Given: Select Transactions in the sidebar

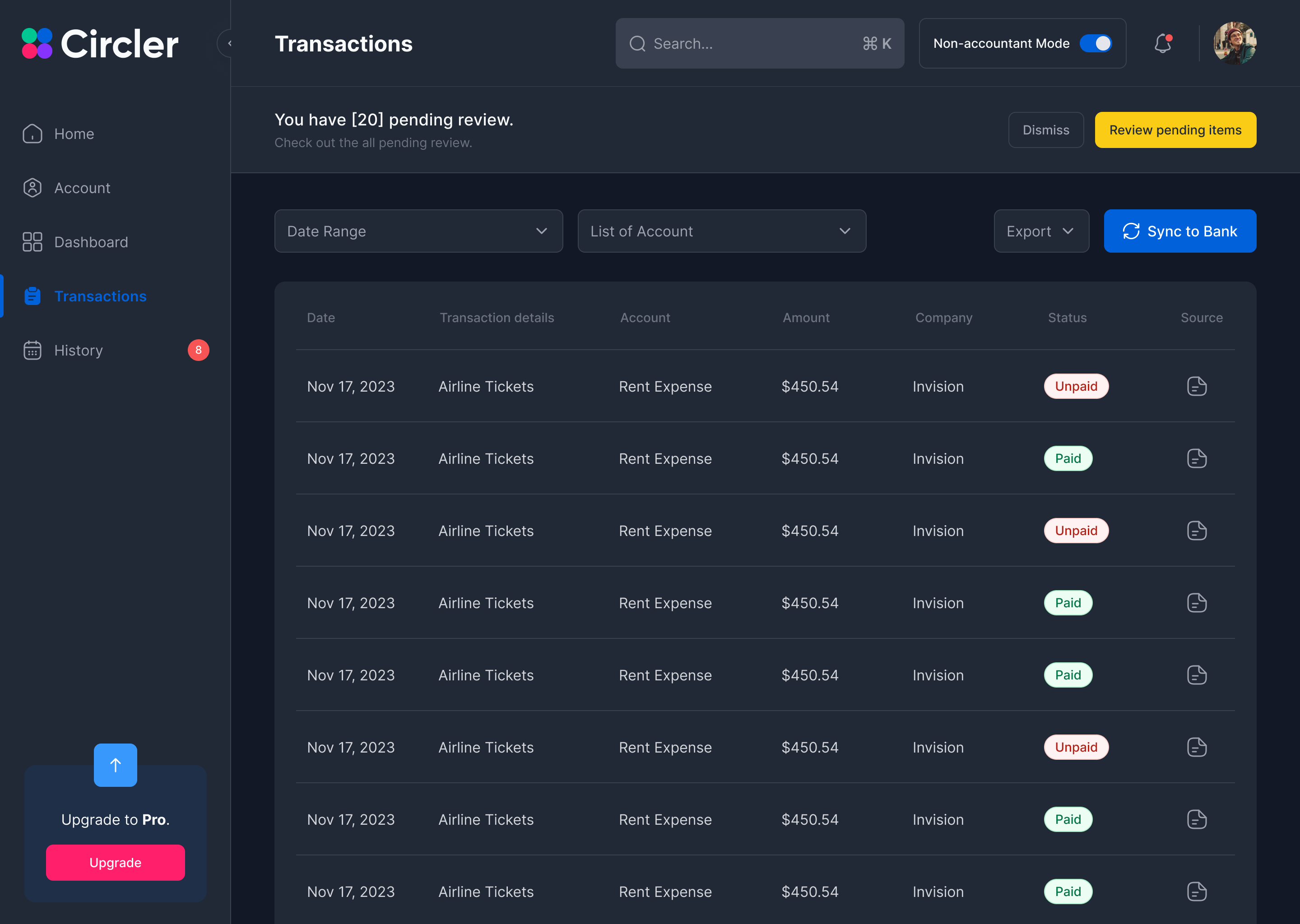Looking at the screenshot, I should coord(100,296).
